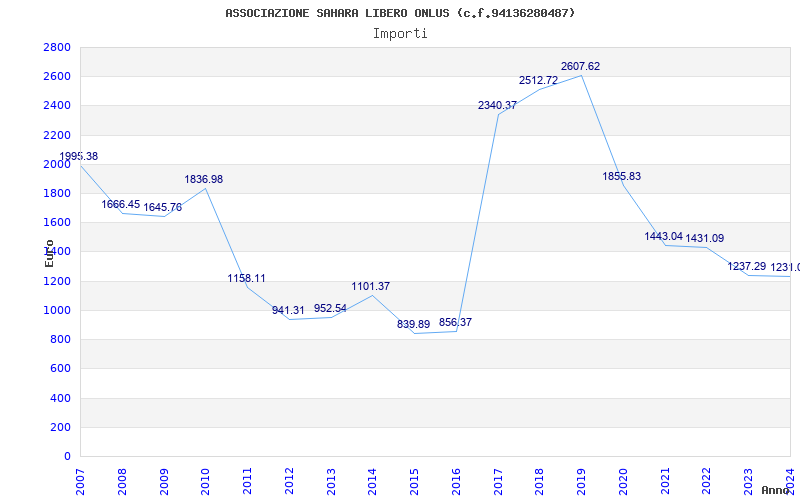Select the x-axis year 2013
Image resolution: width=800 pixels, height=500 pixels.
pos(331,482)
